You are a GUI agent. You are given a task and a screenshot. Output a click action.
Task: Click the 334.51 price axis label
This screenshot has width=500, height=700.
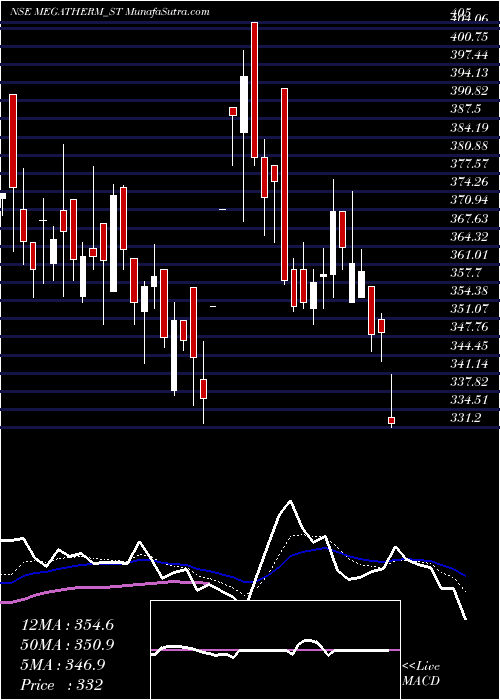(x=469, y=400)
